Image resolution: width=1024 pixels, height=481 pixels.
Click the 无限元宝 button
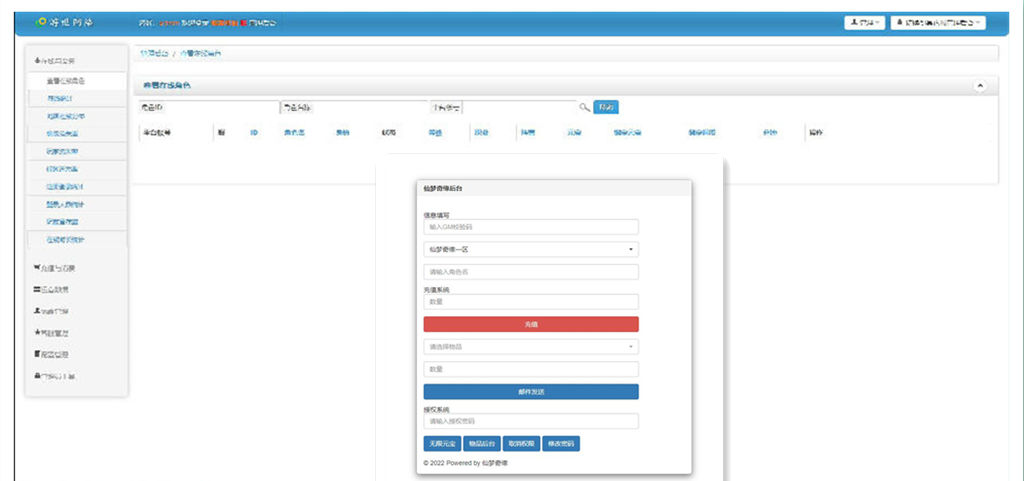(x=442, y=443)
